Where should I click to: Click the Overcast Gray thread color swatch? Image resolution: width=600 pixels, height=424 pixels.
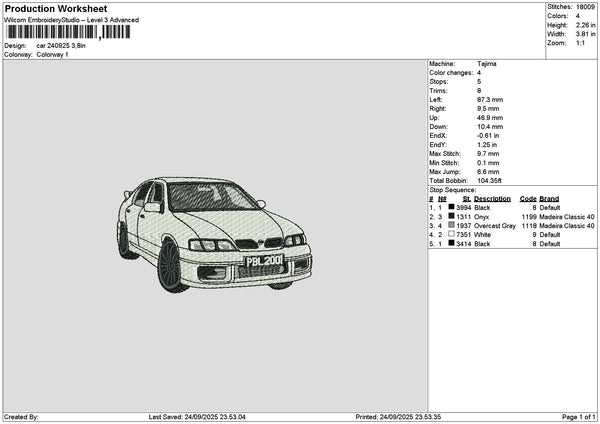pos(452,225)
